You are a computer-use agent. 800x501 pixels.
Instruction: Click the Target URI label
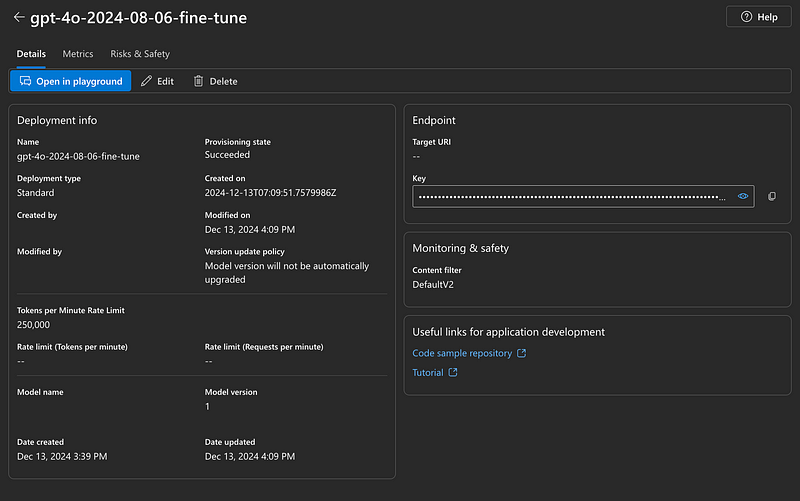tap(431, 142)
